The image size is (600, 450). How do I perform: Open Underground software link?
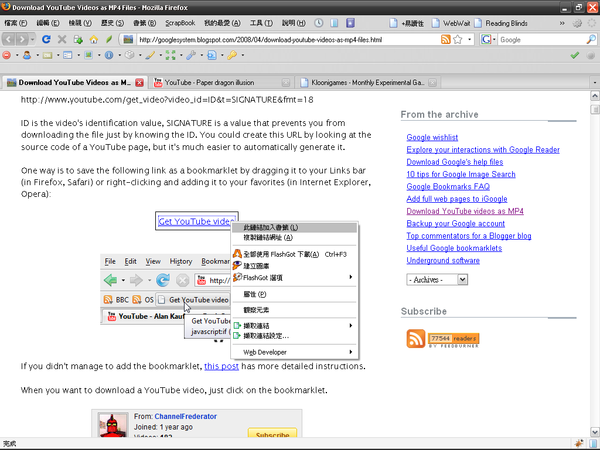(x=443, y=261)
